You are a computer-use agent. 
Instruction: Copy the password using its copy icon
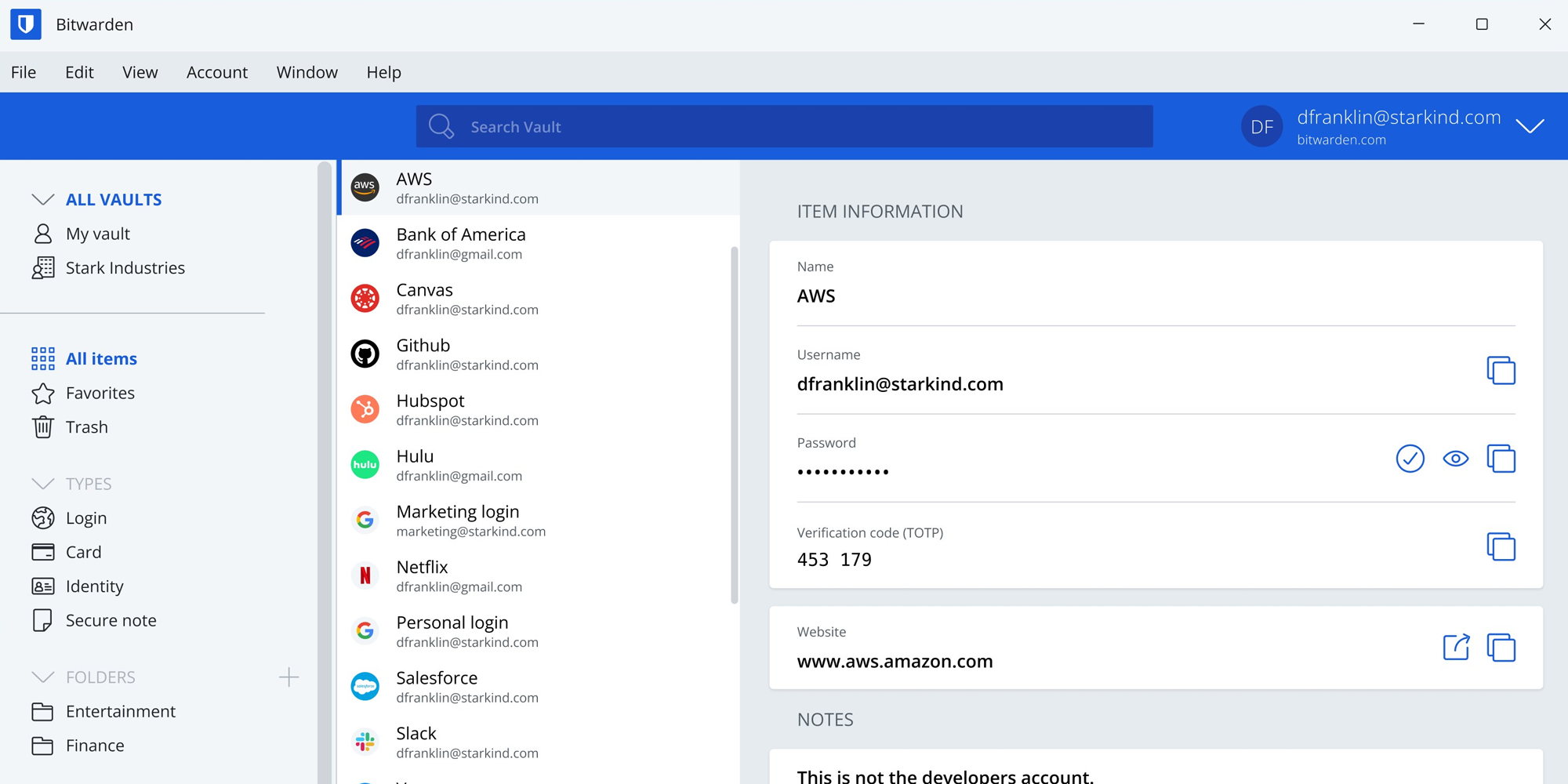click(1501, 459)
